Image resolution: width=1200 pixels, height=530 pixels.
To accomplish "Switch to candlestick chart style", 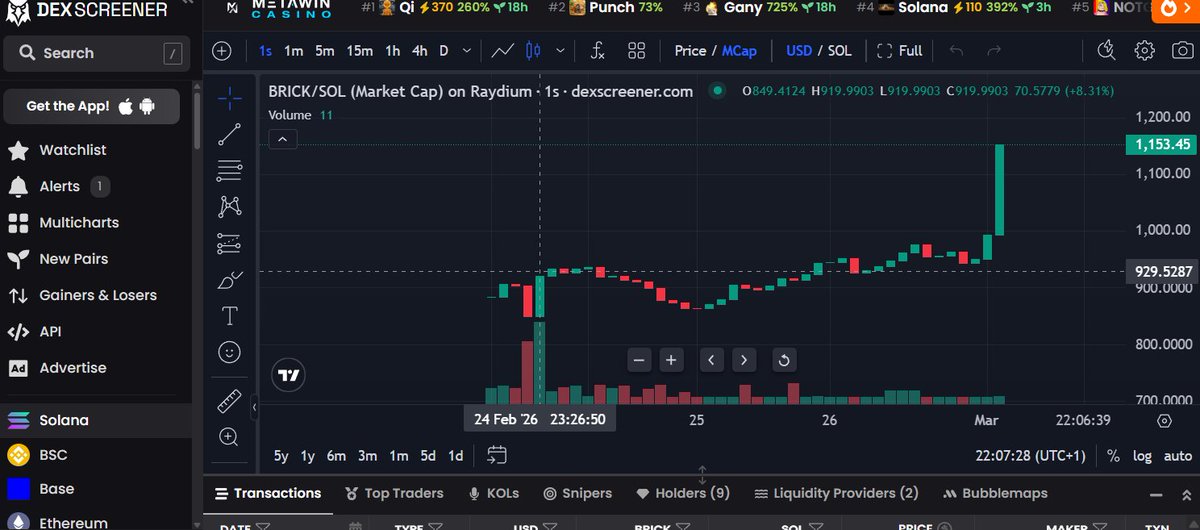I will 532,50.
